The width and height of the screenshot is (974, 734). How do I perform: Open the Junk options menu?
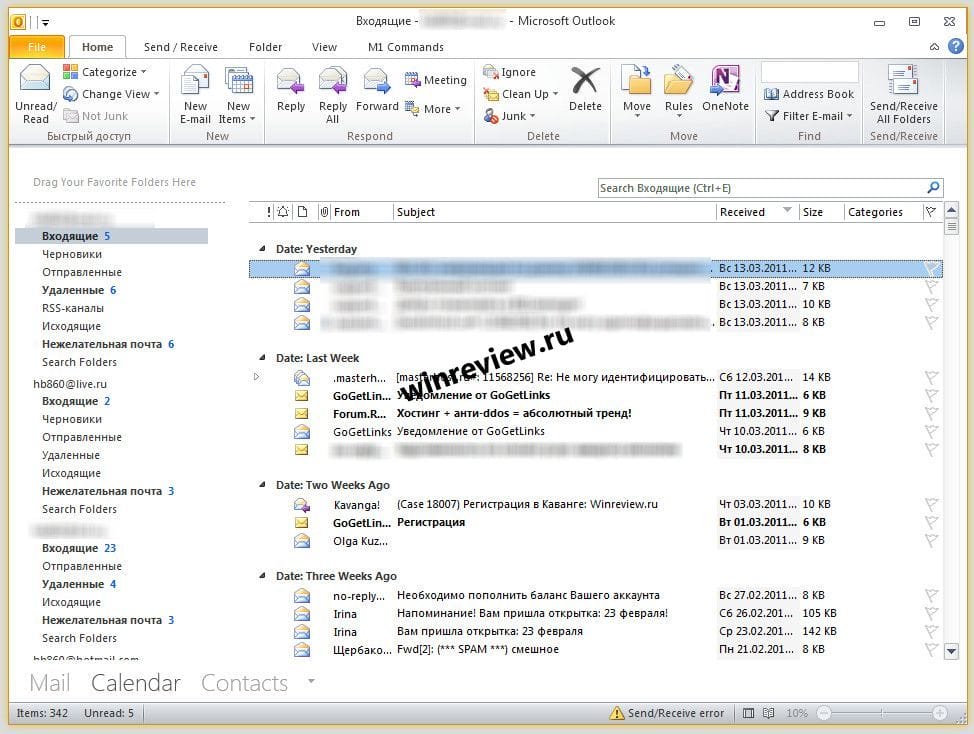509,116
